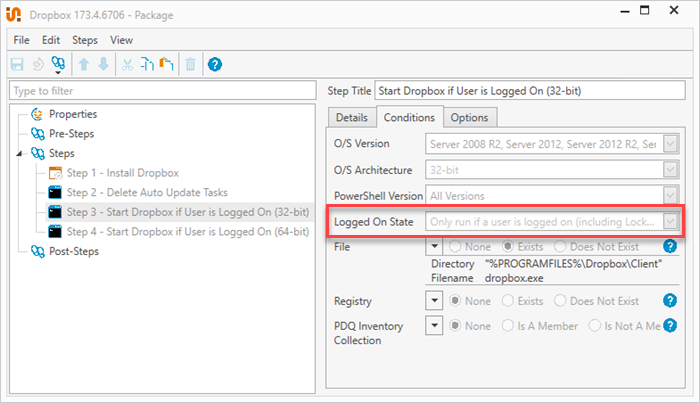Click the Copy step icon
The image size is (700, 403).
pyautogui.click(x=147, y=65)
